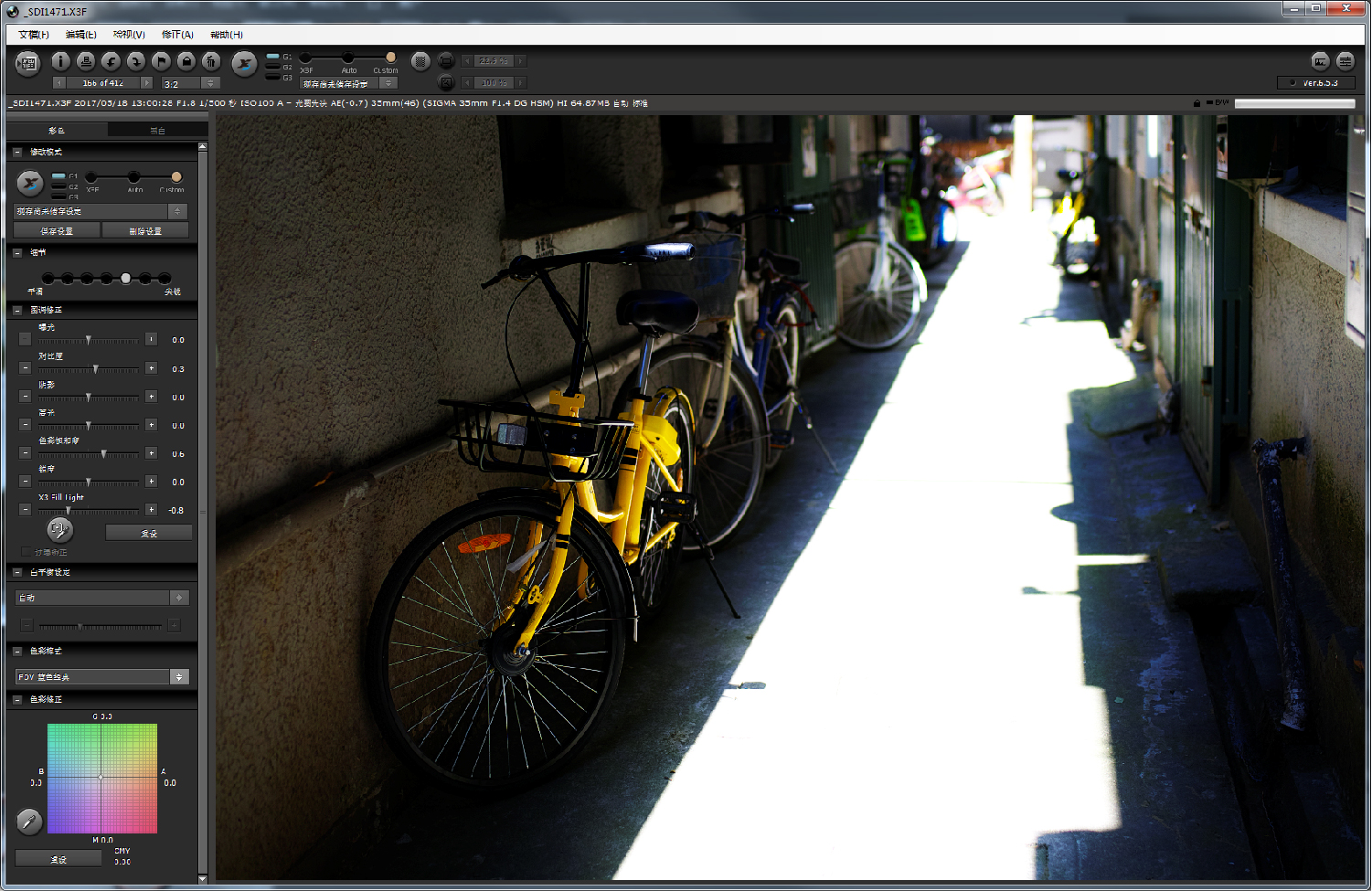Collapse the tone adjustment section containing X3 Fill Light
Viewport: 1372px width, 891px height.
[x=17, y=310]
